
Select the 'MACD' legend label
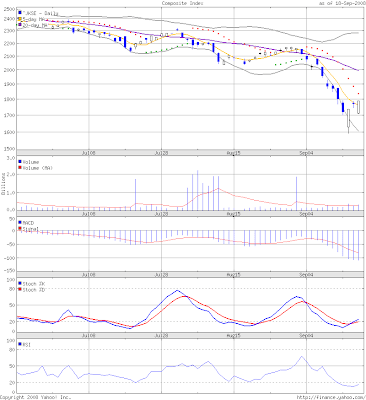coord(28,223)
